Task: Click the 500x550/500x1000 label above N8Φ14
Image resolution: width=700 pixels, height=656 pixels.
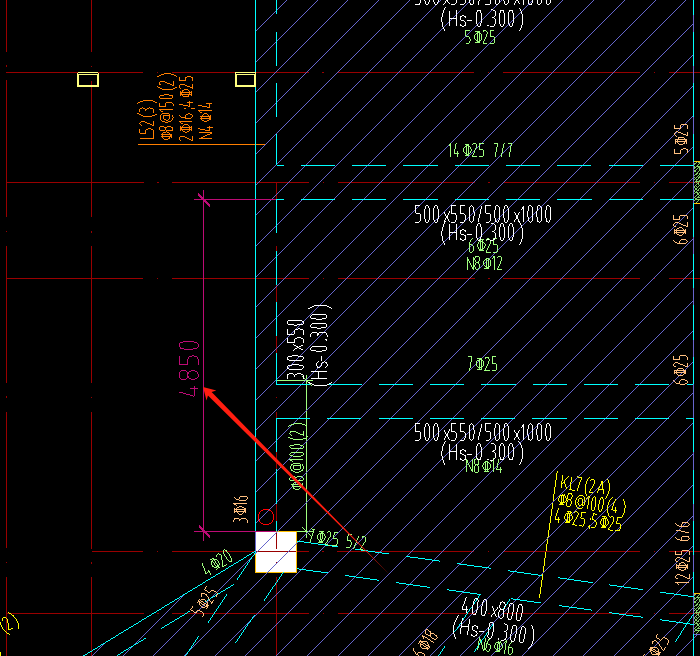Action: 483,432
